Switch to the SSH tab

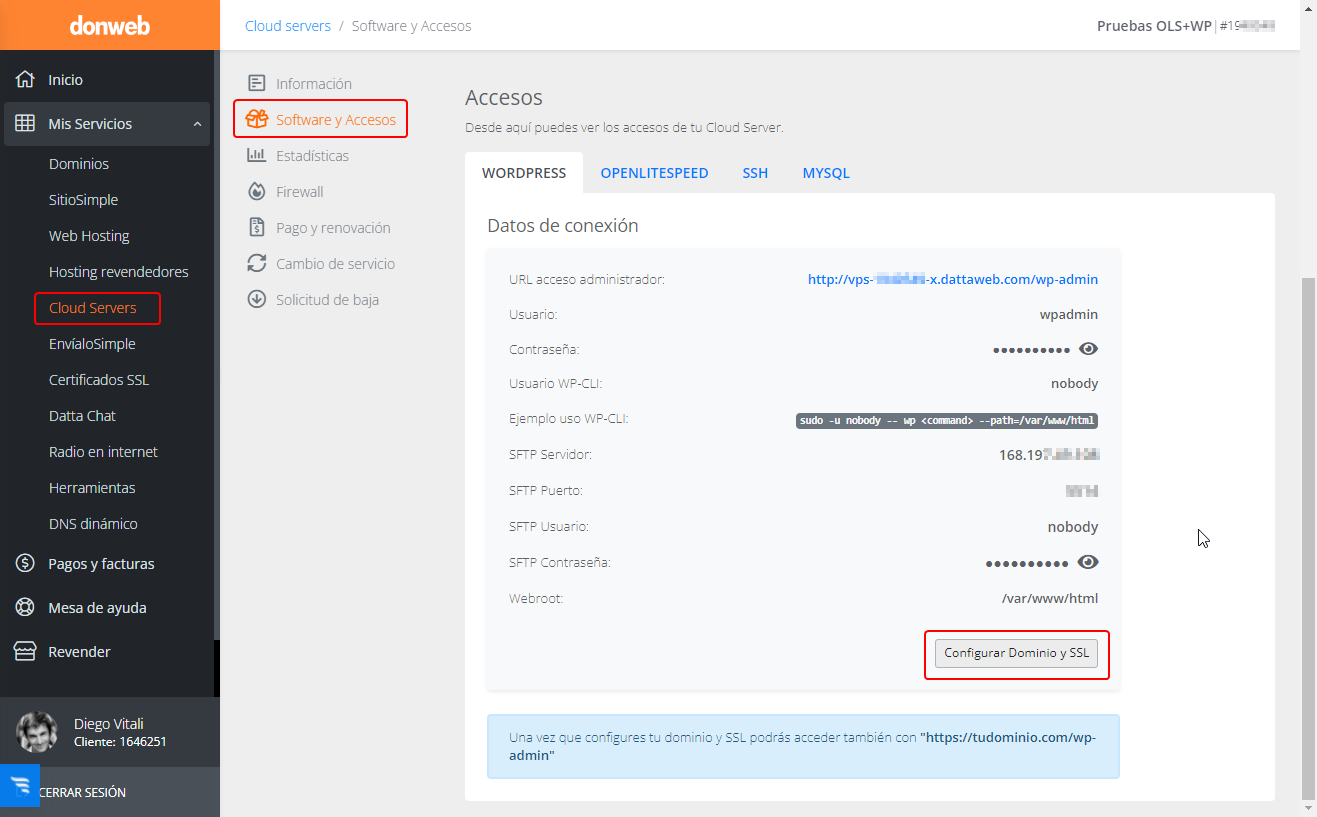755,173
